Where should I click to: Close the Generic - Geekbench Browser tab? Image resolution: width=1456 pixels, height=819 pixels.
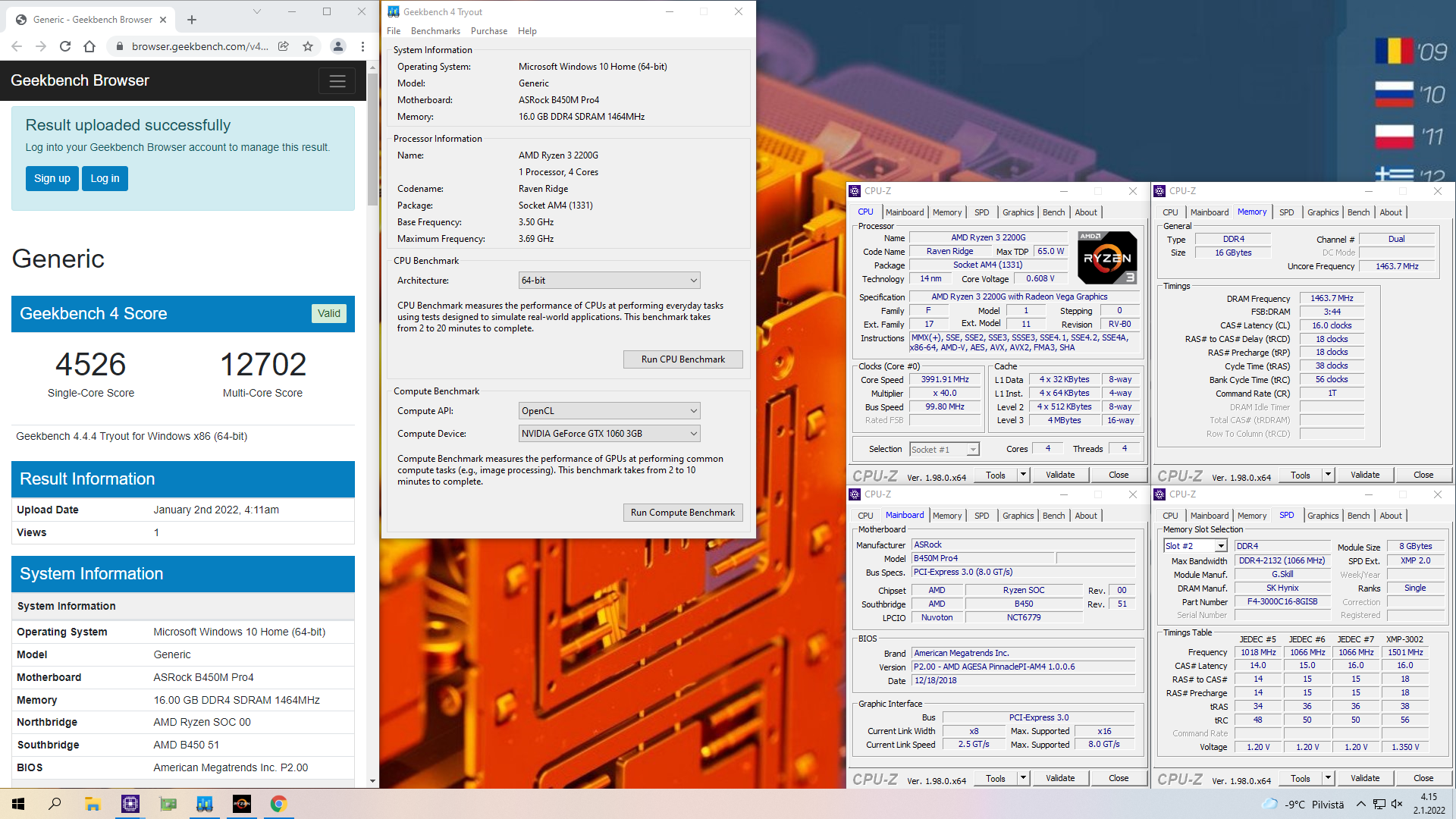coord(164,20)
